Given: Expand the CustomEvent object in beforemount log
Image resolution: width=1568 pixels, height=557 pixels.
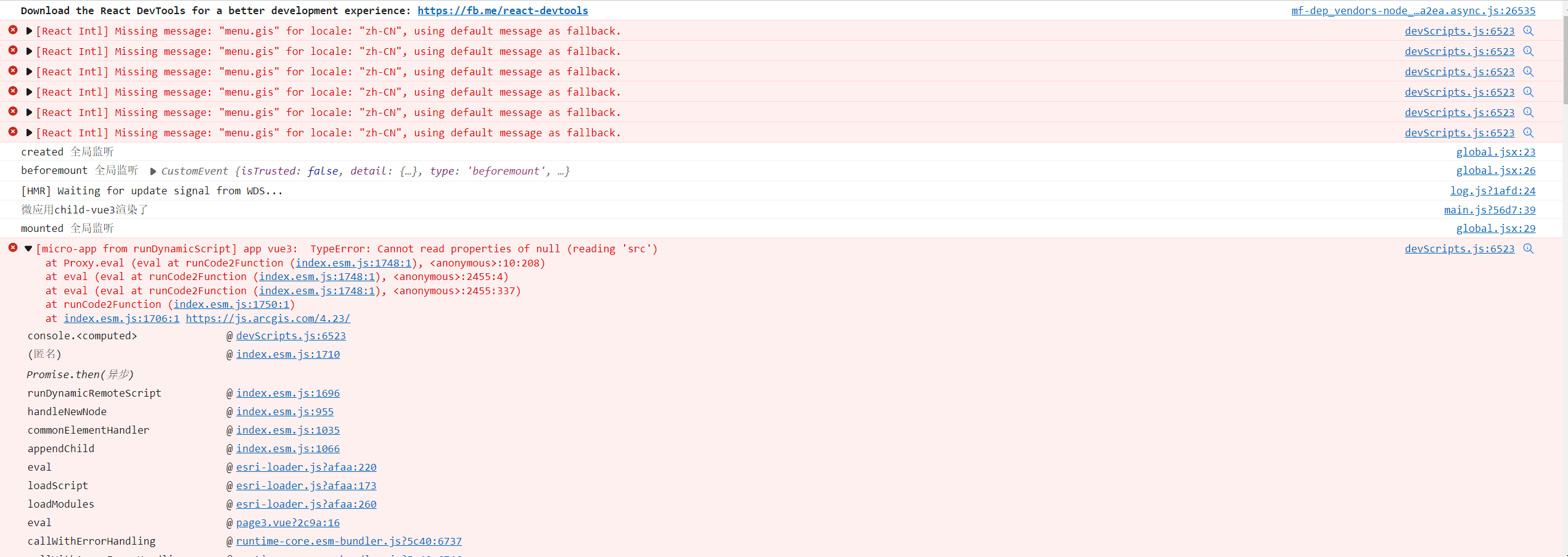Looking at the screenshot, I should (153, 171).
